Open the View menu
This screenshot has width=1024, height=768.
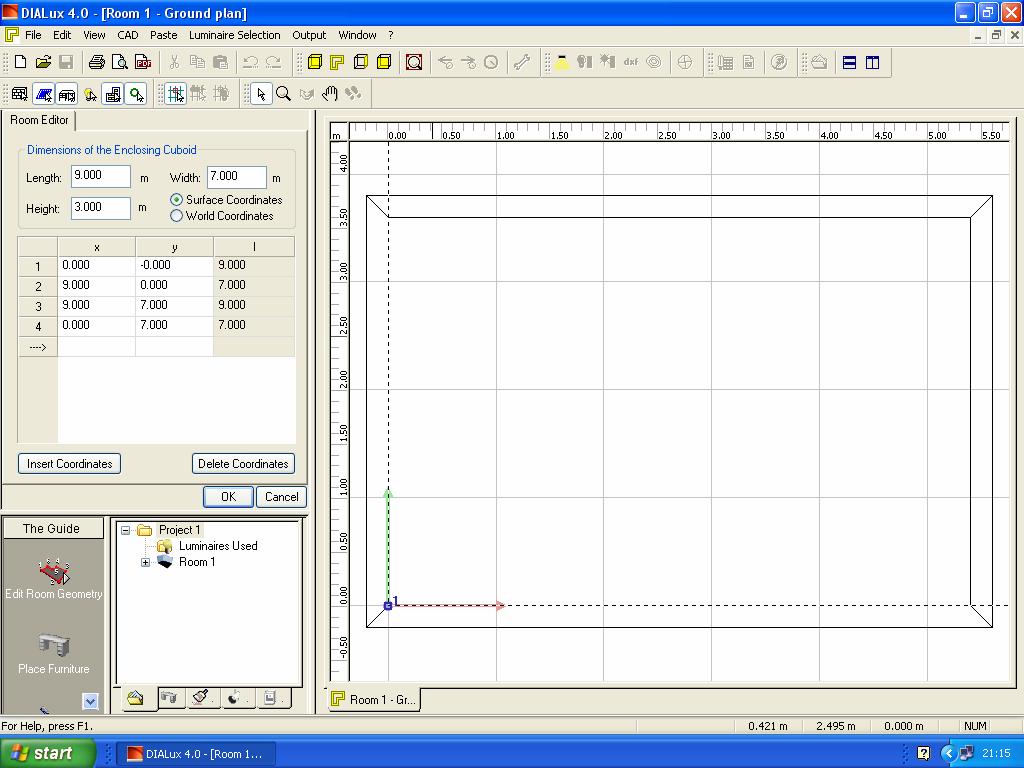click(94, 35)
